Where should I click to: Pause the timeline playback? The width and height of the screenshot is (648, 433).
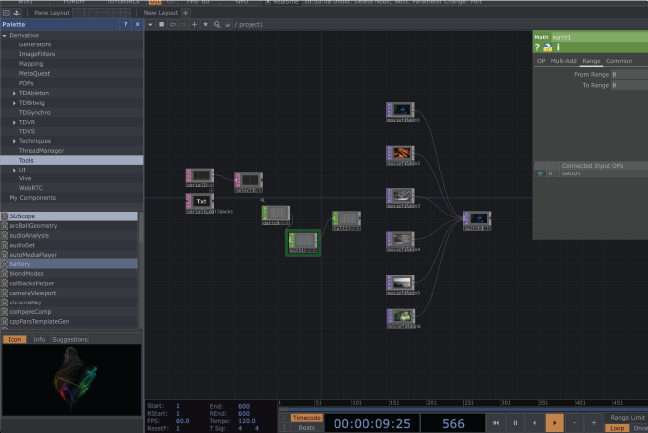click(516, 423)
